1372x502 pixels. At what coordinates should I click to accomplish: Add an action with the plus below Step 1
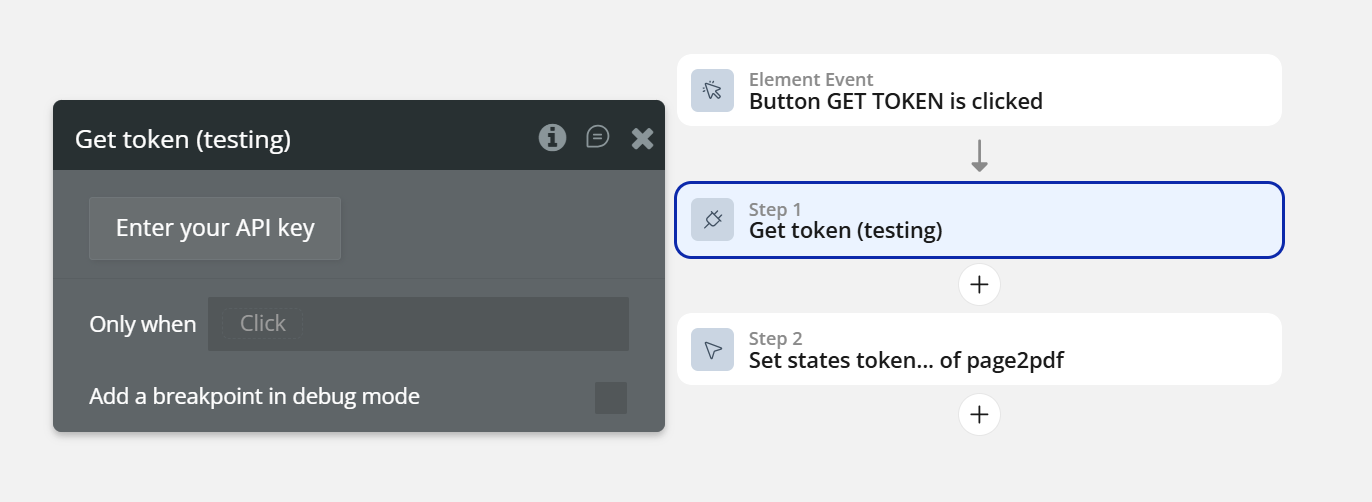[x=979, y=285]
